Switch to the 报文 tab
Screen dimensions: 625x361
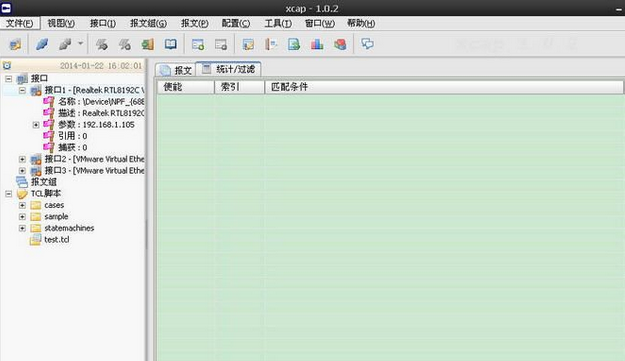pos(175,70)
